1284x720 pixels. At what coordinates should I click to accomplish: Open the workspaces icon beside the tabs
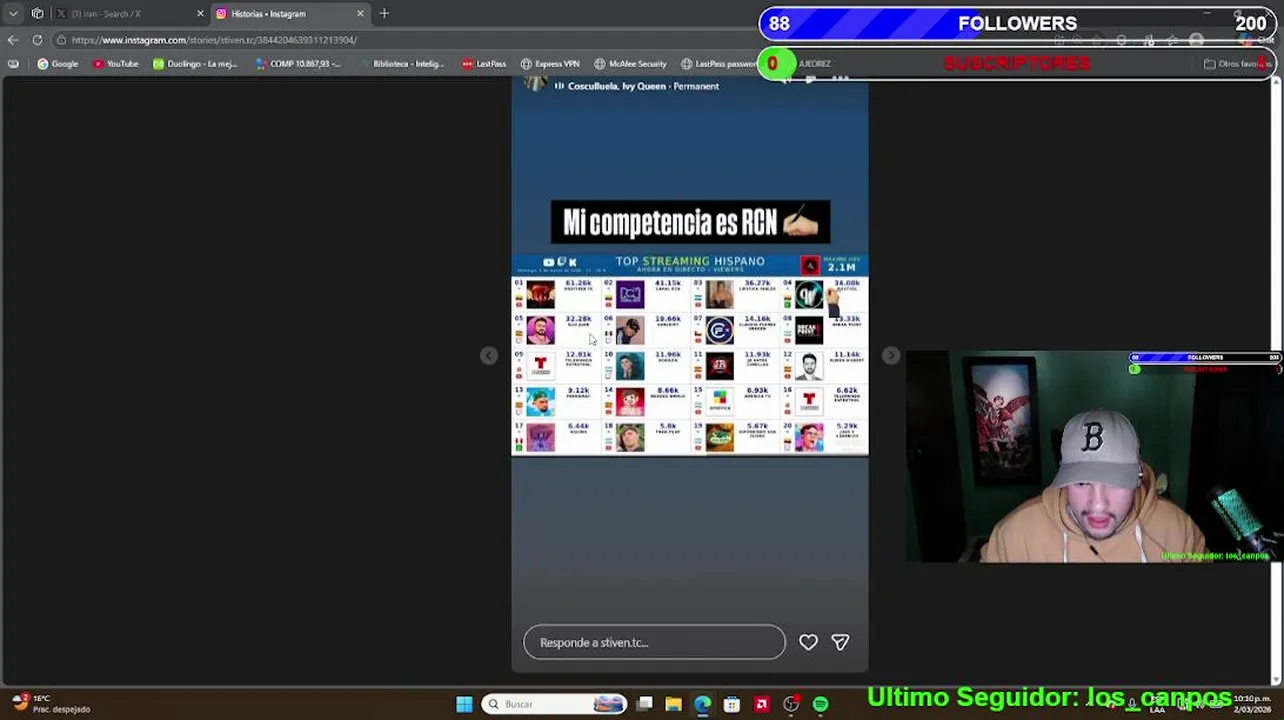(38, 14)
